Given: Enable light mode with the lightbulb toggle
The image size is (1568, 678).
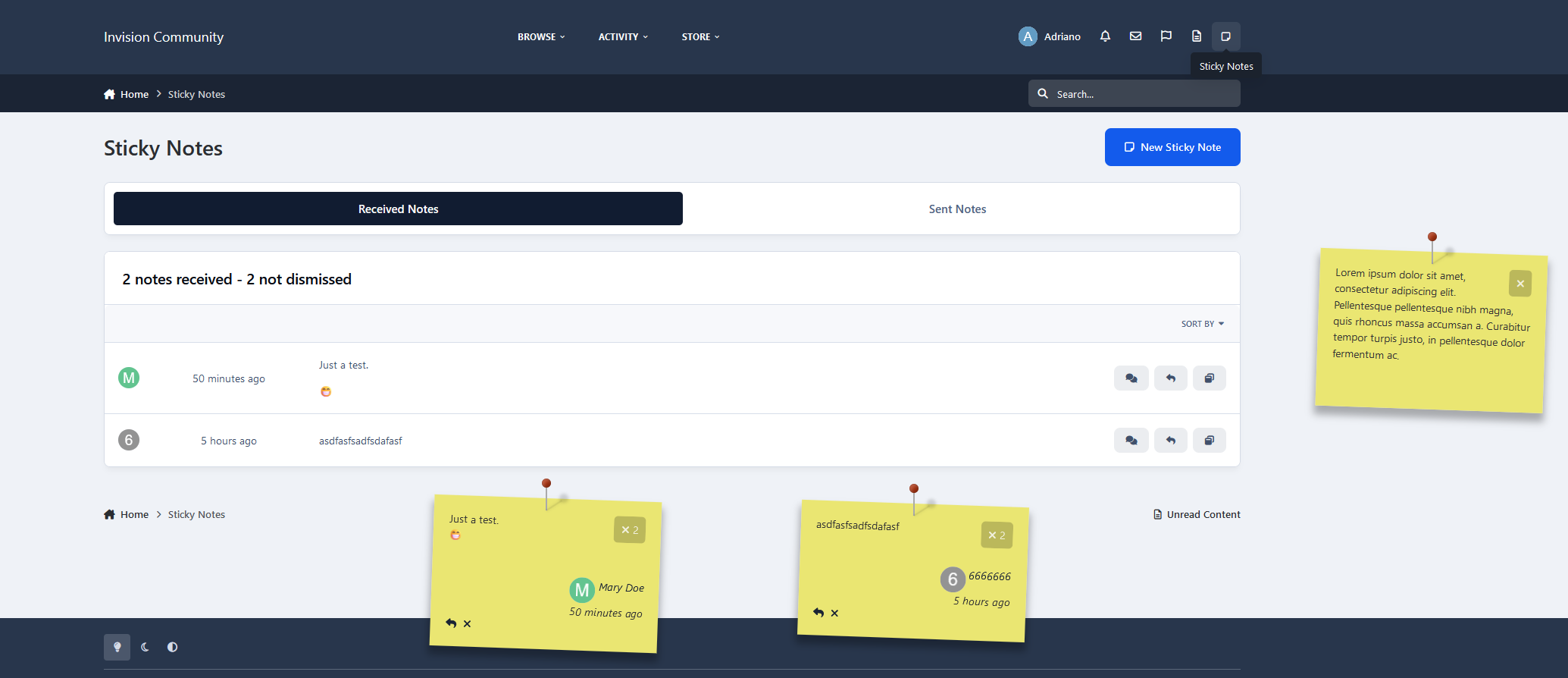Looking at the screenshot, I should pos(117,647).
